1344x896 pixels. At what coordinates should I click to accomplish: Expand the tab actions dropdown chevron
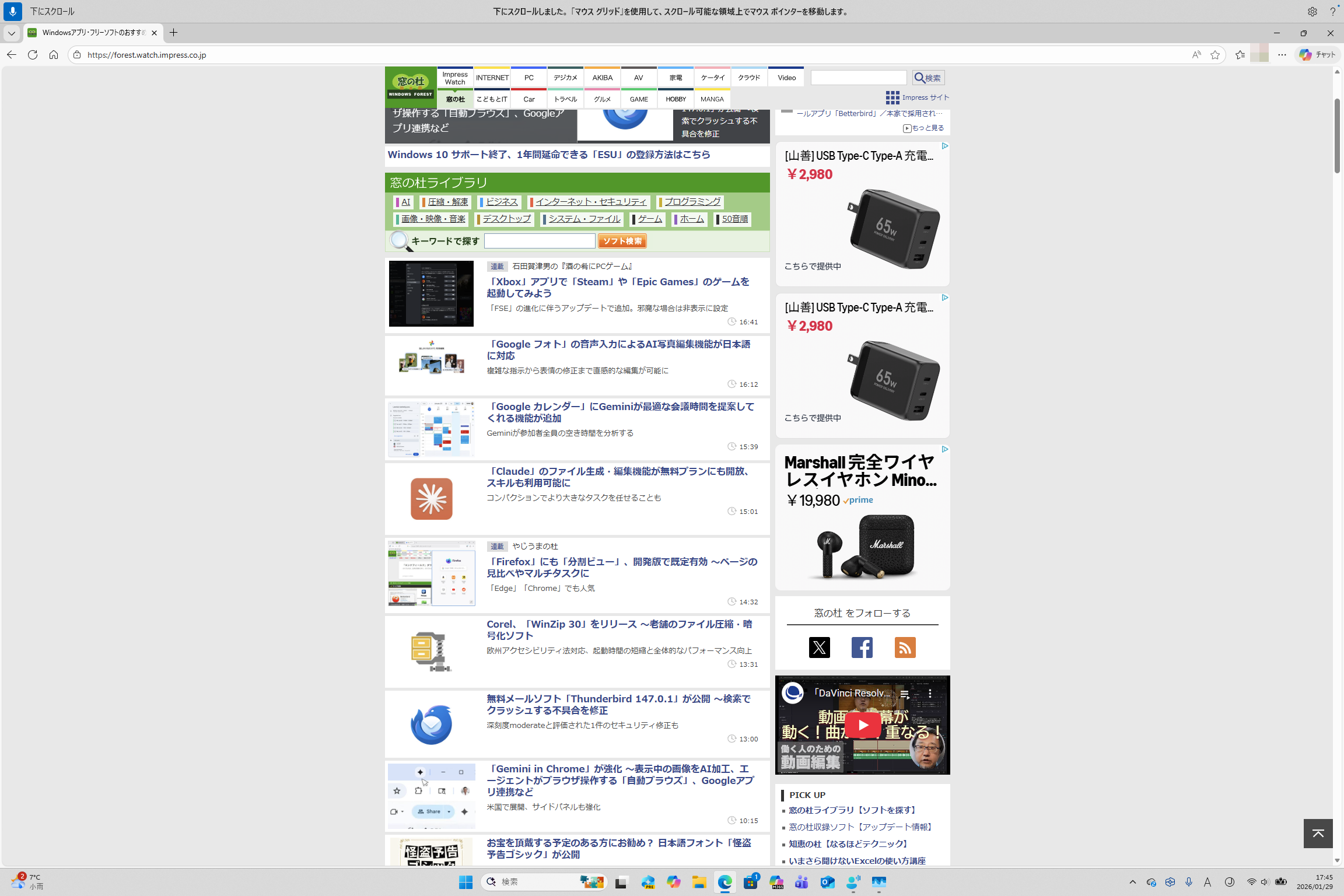(x=11, y=33)
